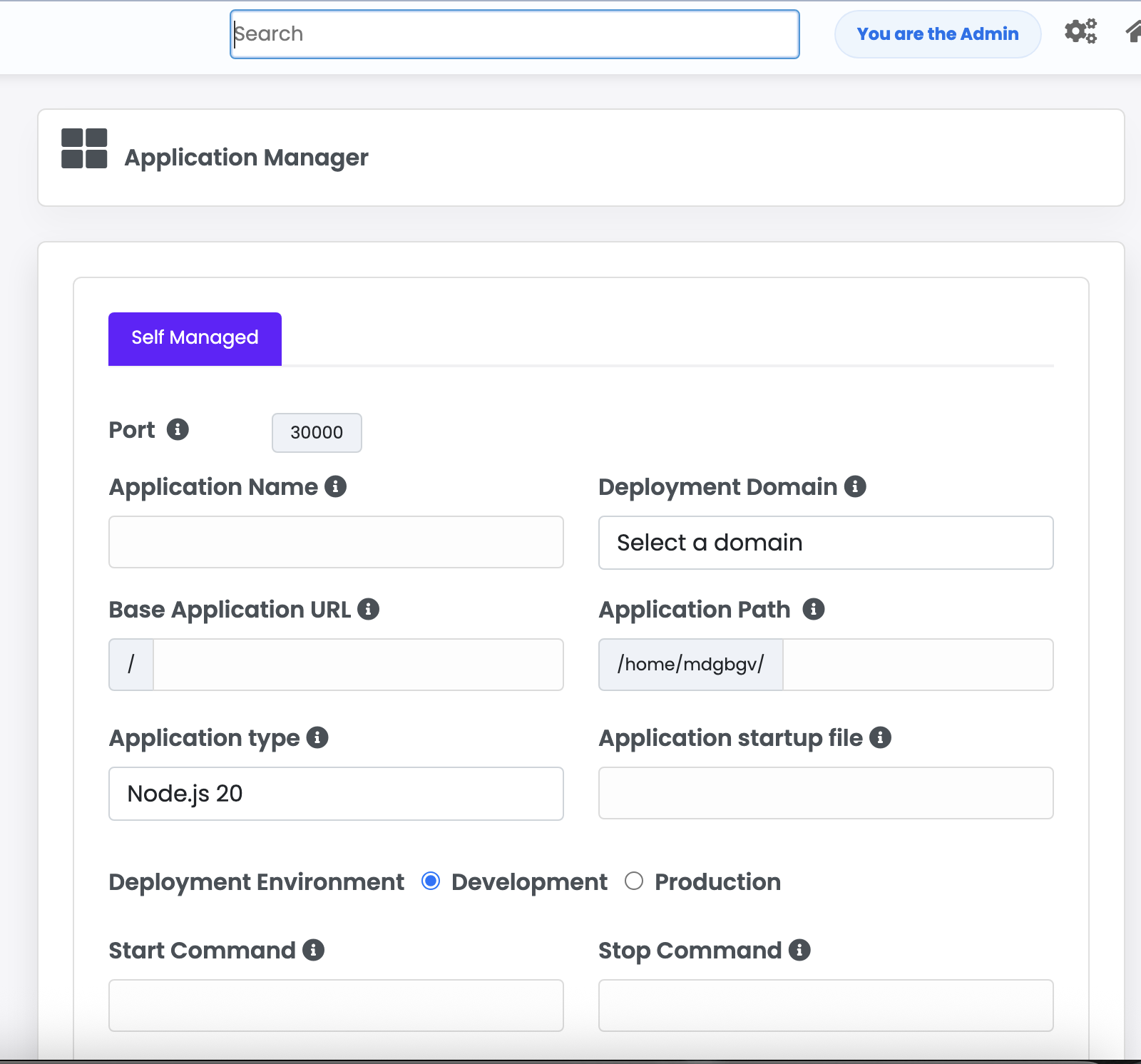Select the Development environment radio button

click(x=431, y=881)
